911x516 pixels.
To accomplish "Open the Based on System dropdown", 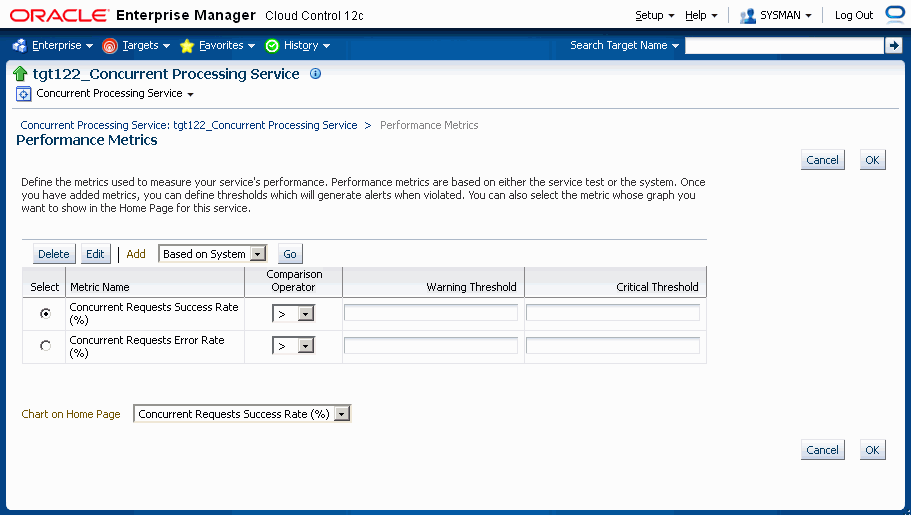I will coord(213,254).
